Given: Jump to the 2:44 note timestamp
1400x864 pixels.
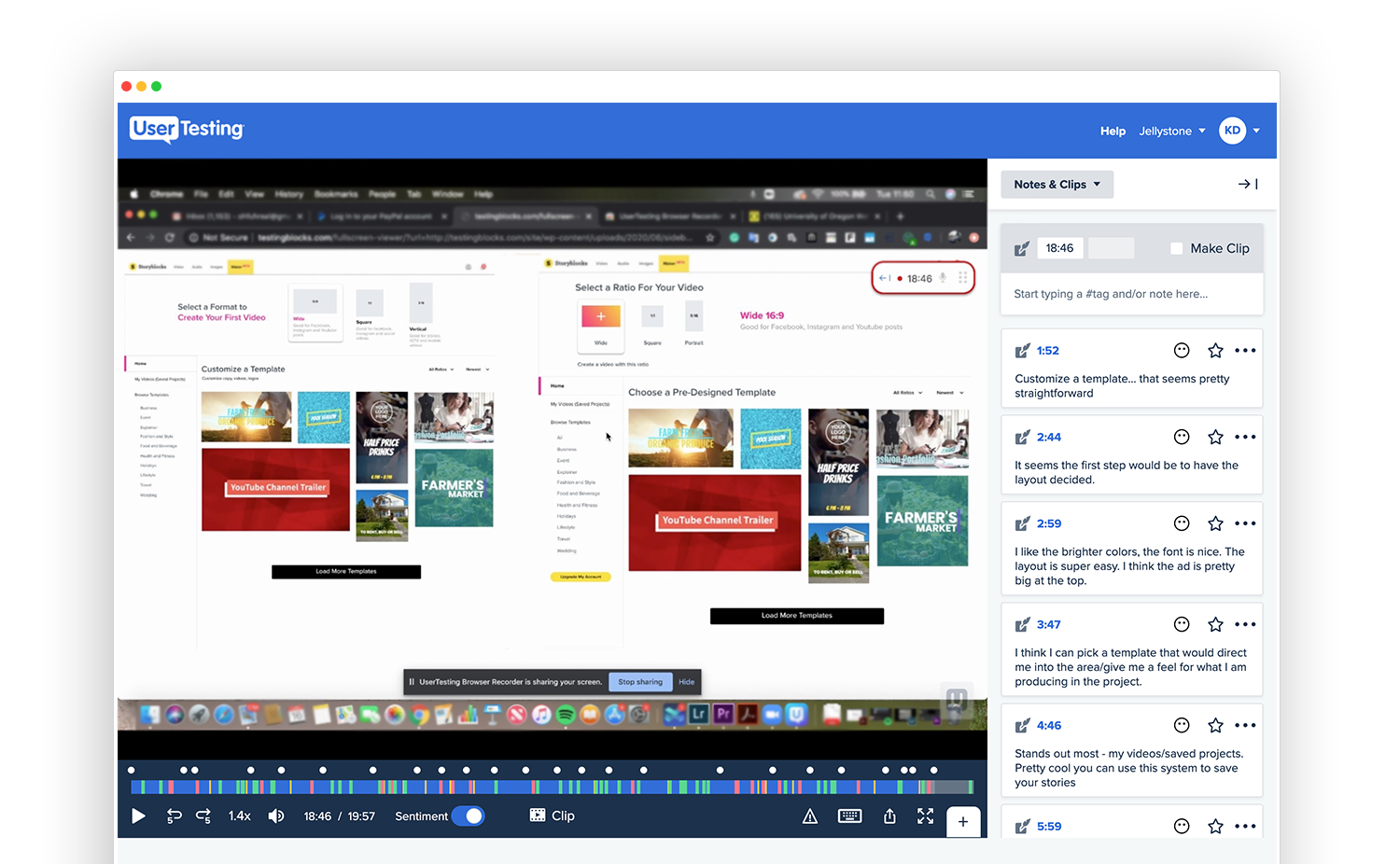Looking at the screenshot, I should click(1049, 438).
